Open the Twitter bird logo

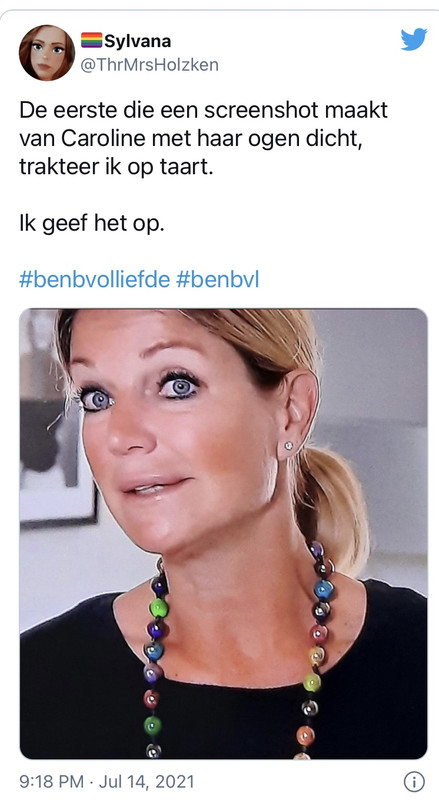(413, 39)
